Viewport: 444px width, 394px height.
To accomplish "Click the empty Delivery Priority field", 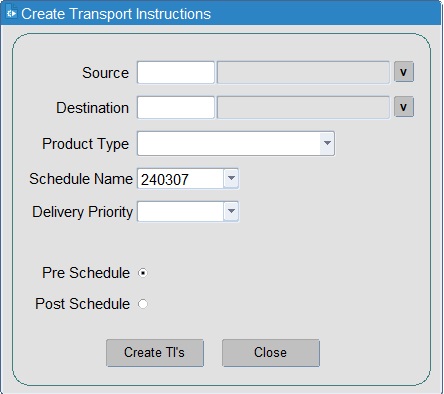I will tap(180, 211).
